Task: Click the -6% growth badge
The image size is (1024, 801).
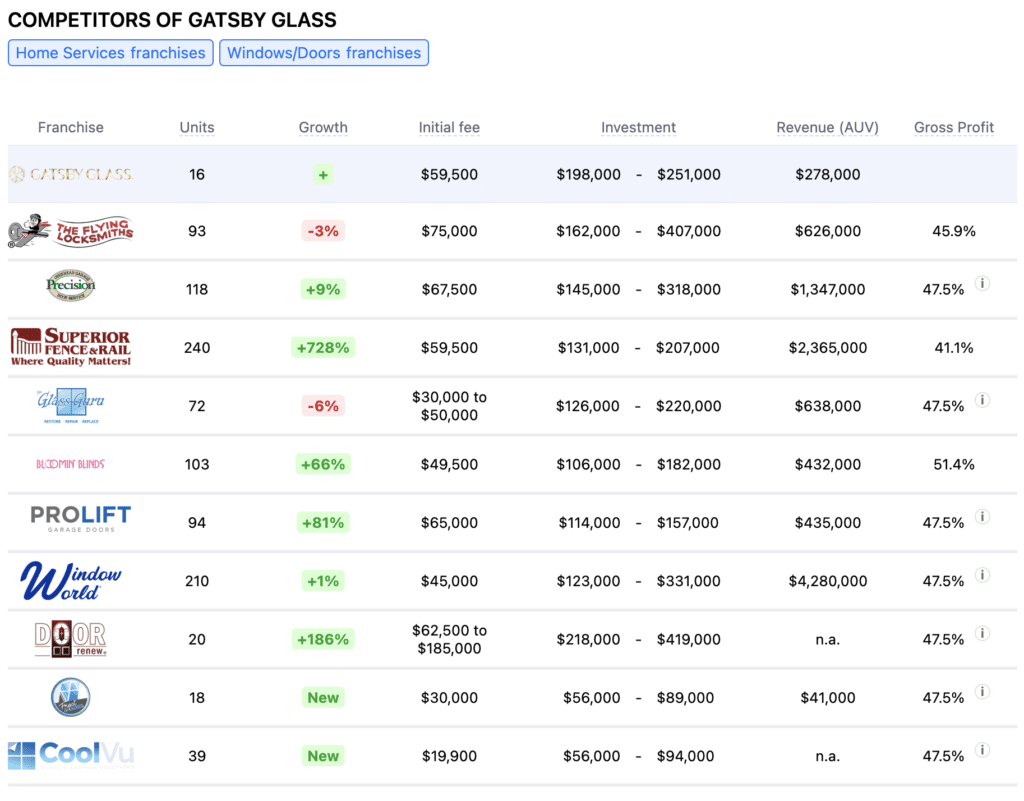Action: [x=323, y=406]
